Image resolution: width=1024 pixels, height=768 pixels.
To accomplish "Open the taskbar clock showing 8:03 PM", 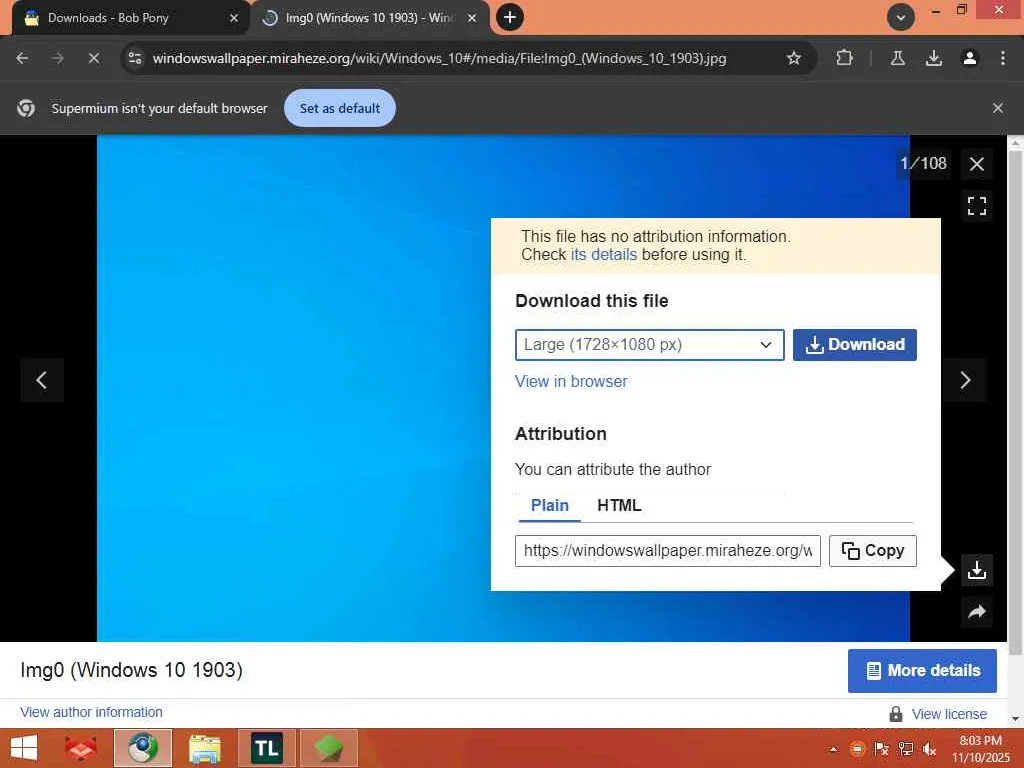I will click(980, 749).
